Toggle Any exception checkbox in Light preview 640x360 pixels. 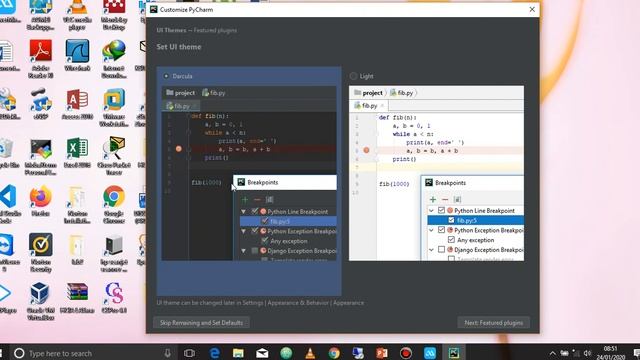pyautogui.click(x=451, y=240)
